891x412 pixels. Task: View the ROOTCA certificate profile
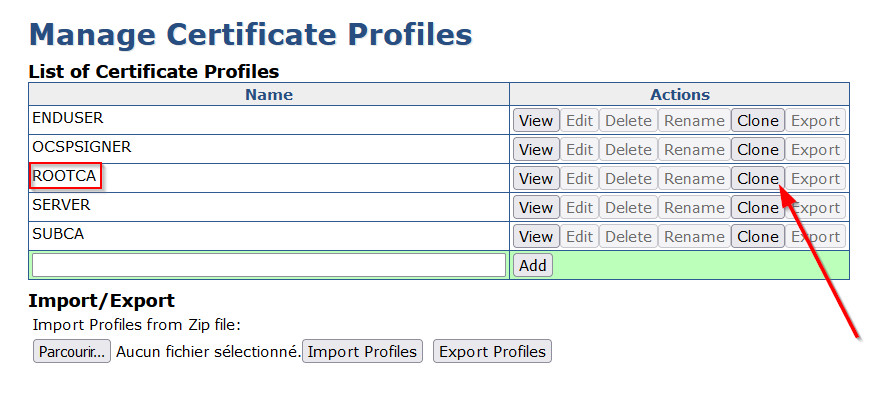tap(536, 178)
